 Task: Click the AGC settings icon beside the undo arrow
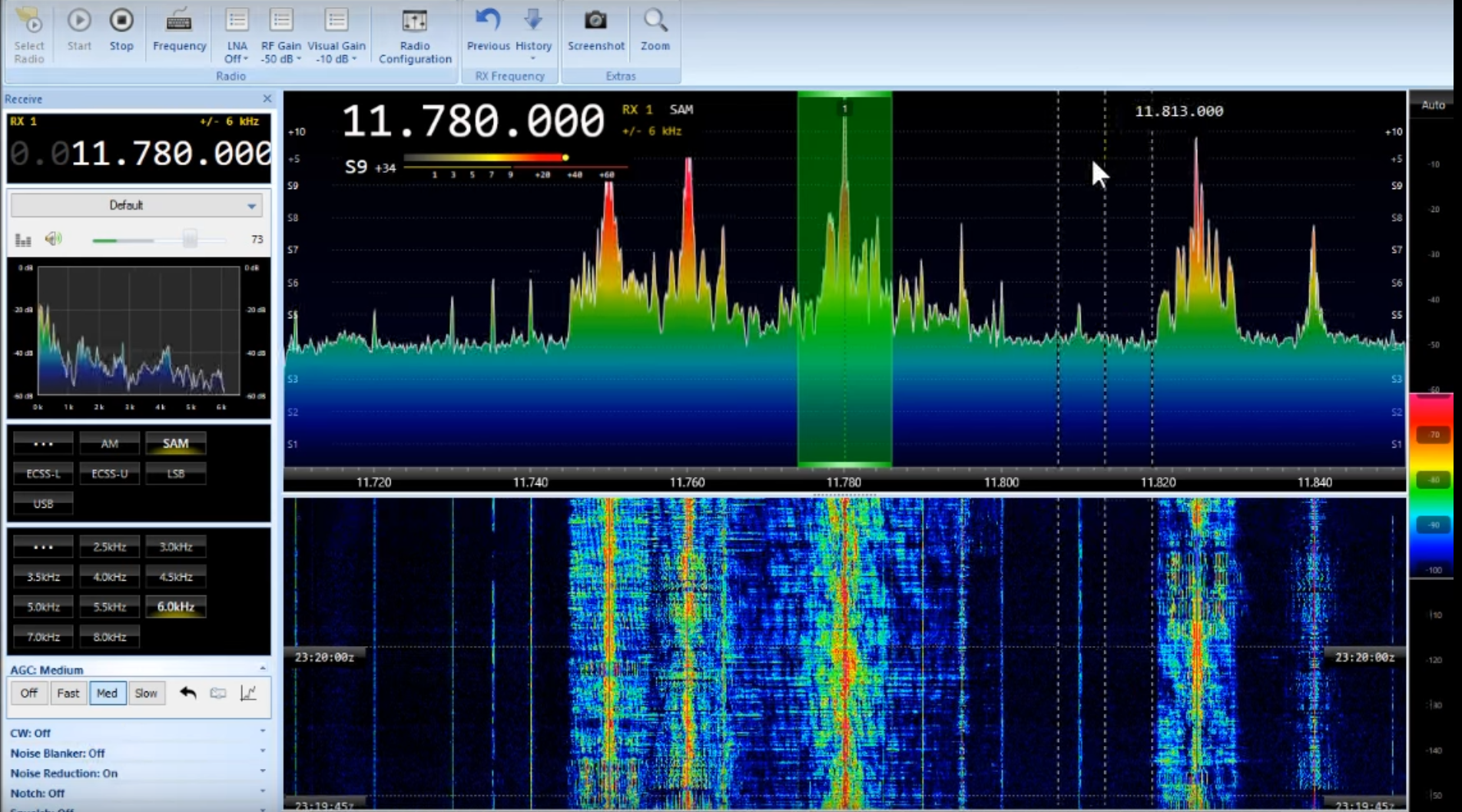218,693
